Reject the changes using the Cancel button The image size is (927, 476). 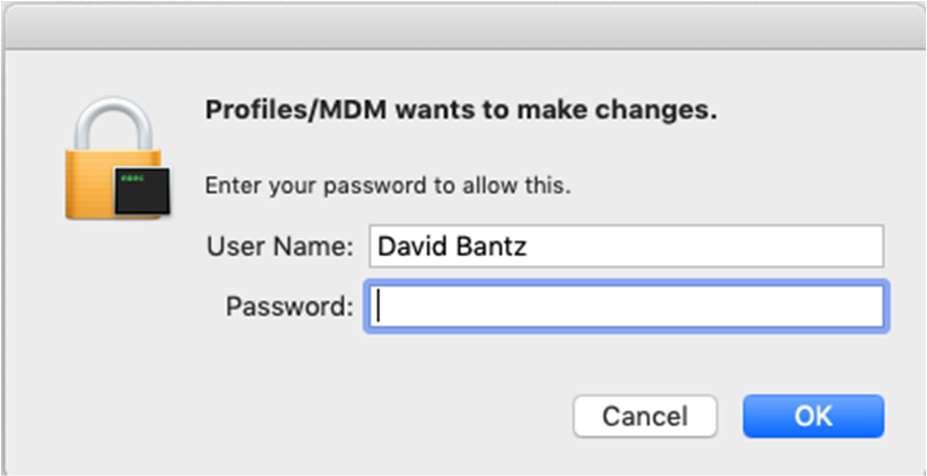pos(644,416)
